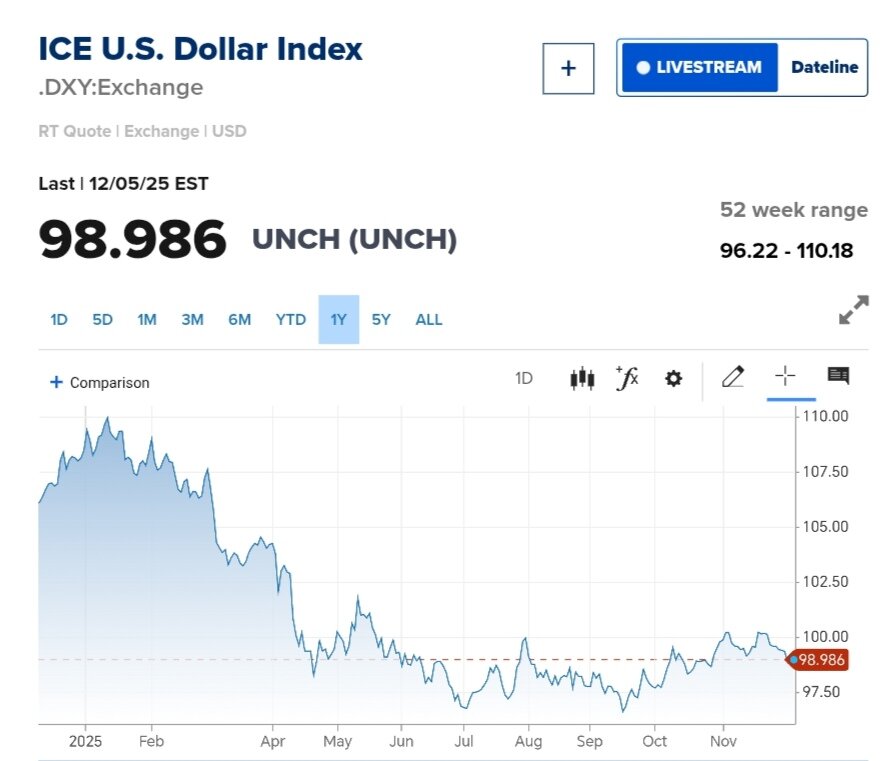894x761 pixels.
Task: Click the Dateline link
Action: tap(824, 68)
